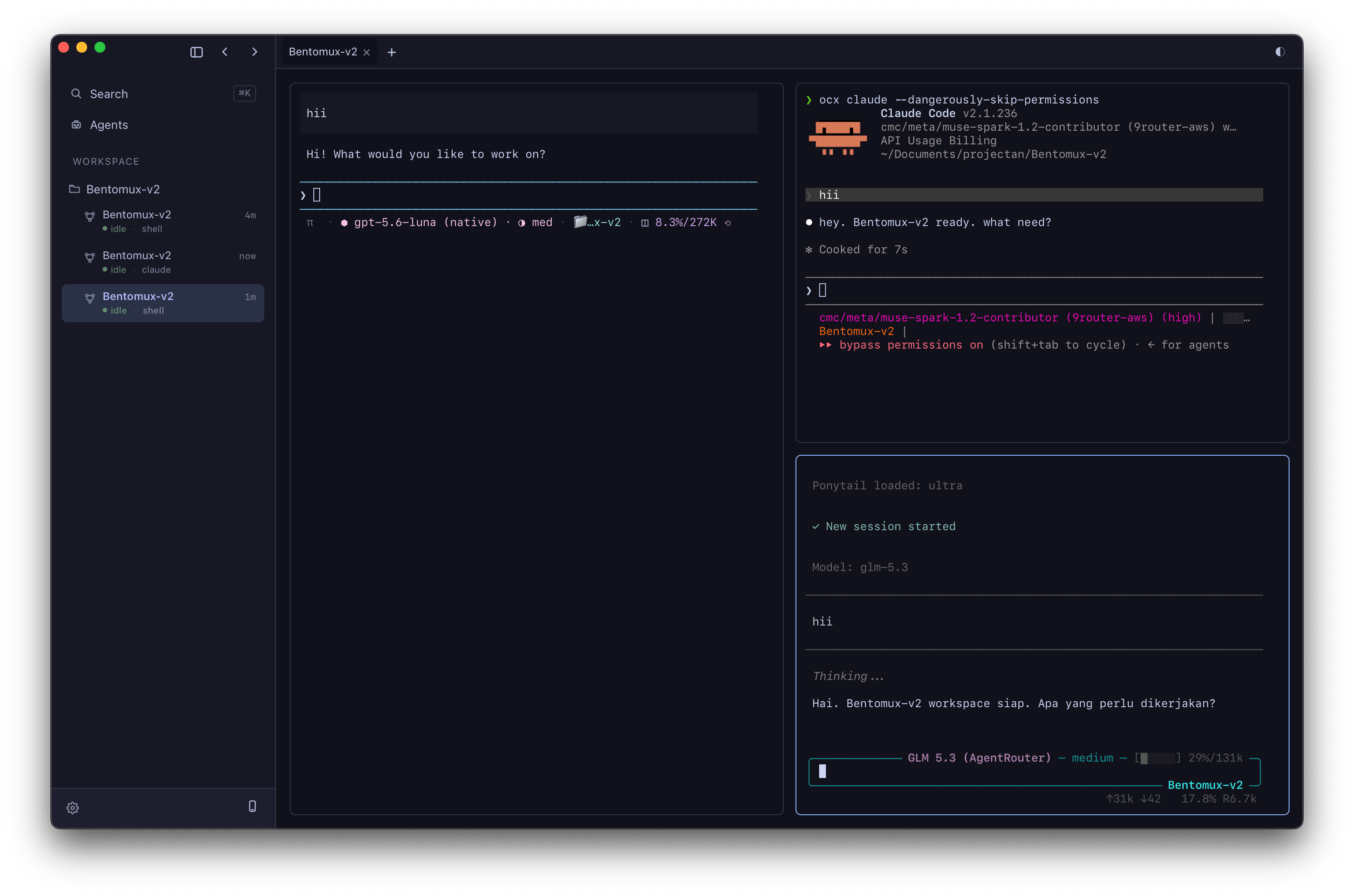Image resolution: width=1354 pixels, height=896 pixels.
Task: Go forward with the right chevron
Action: pos(254,52)
